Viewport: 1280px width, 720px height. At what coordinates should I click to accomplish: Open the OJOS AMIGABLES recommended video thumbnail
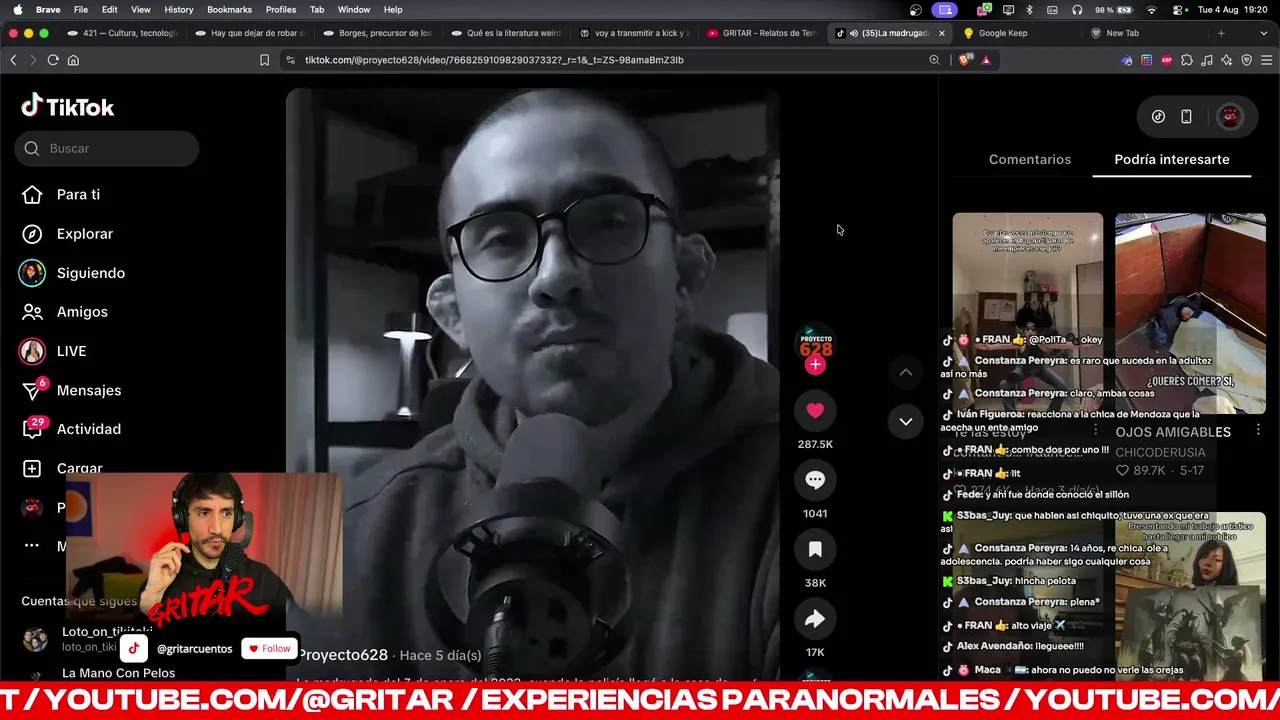[x=1190, y=313]
